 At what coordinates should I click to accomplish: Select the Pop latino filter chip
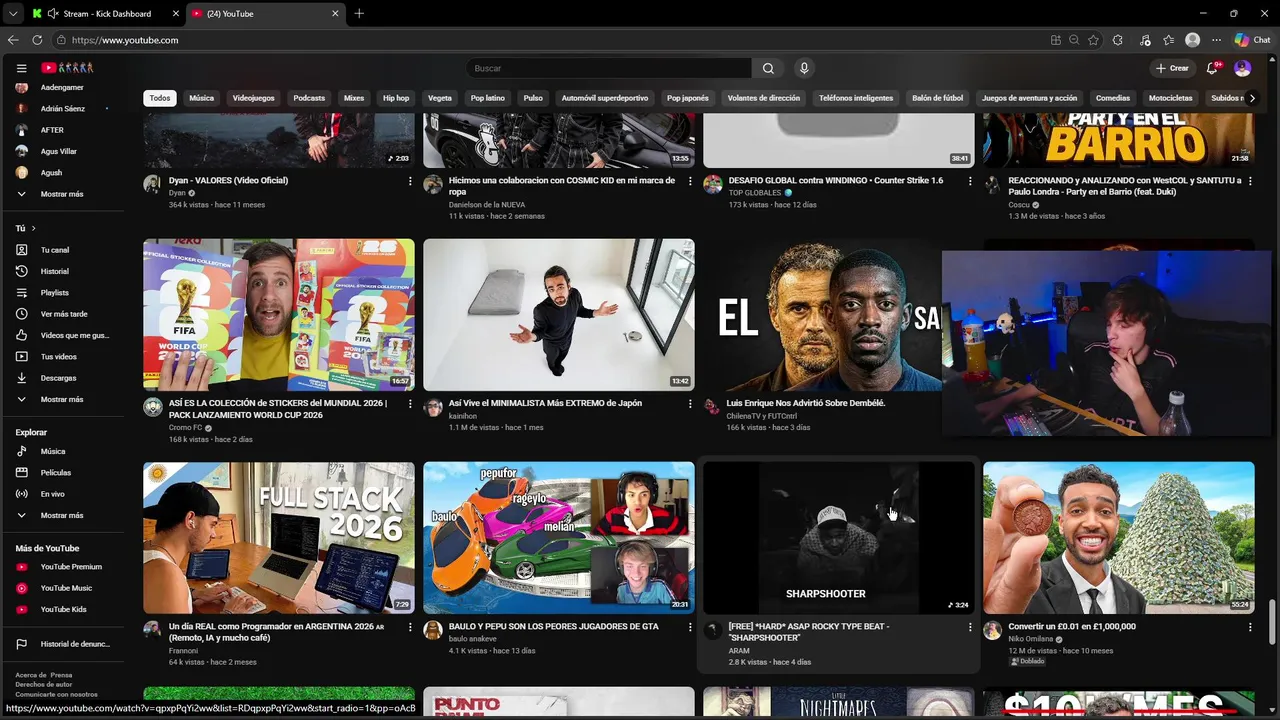click(x=488, y=98)
